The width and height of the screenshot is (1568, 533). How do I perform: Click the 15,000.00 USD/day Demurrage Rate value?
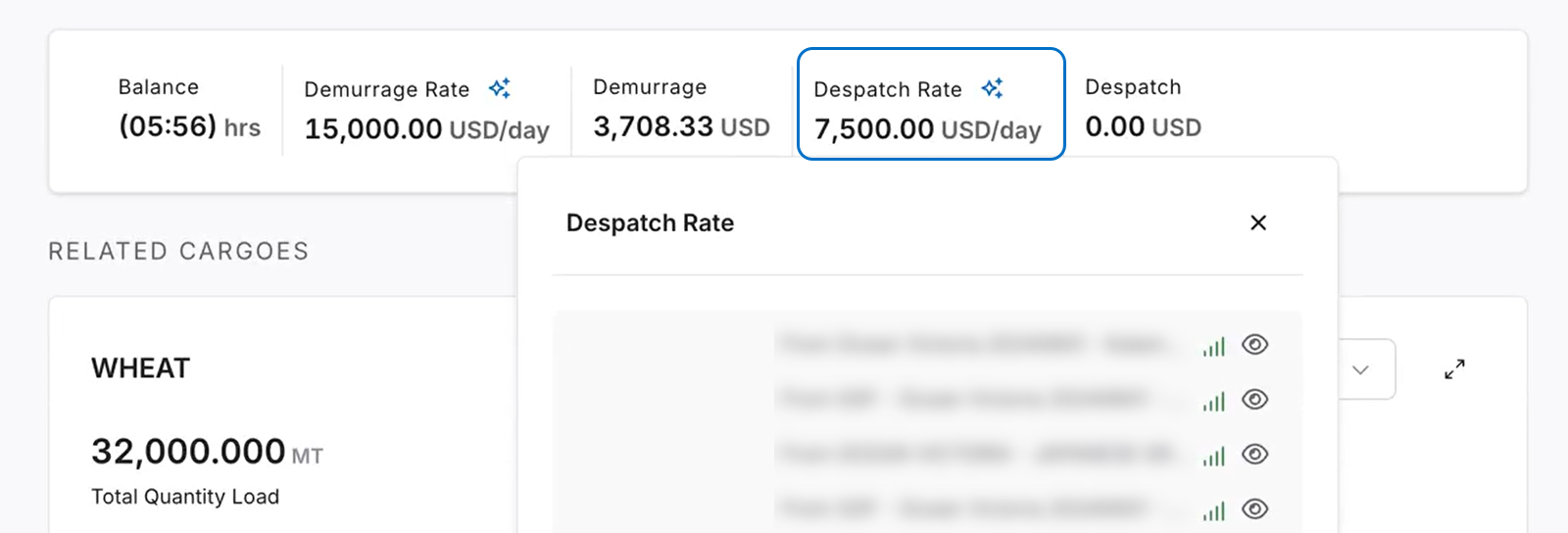(426, 129)
